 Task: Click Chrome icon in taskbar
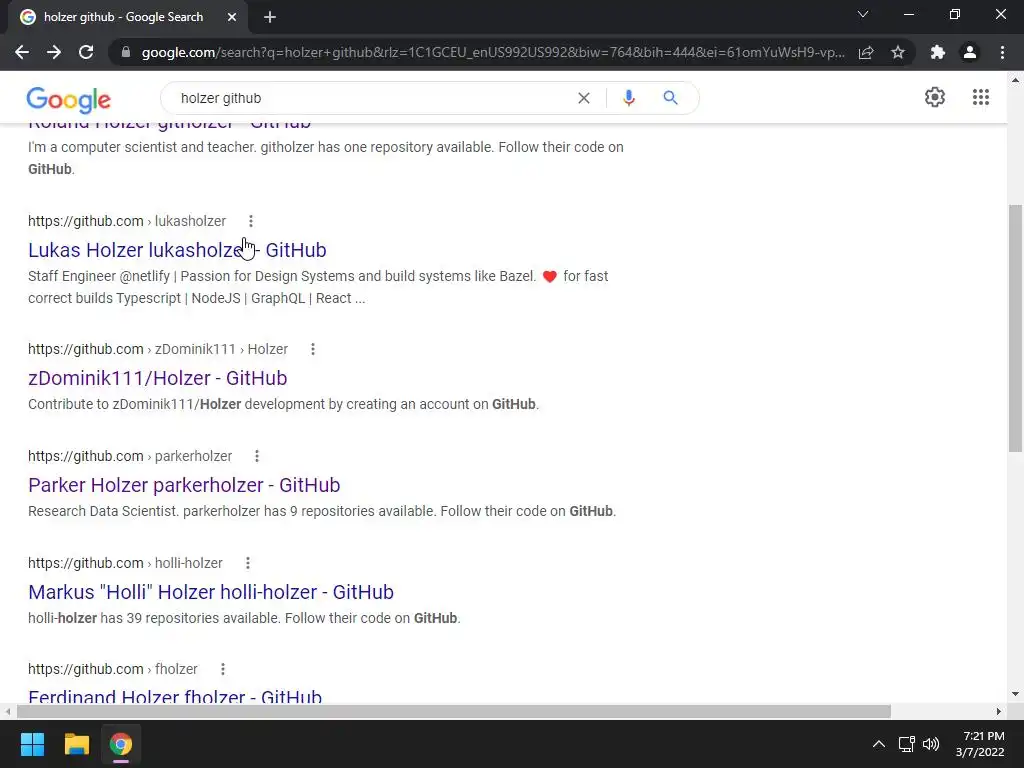[x=120, y=744]
